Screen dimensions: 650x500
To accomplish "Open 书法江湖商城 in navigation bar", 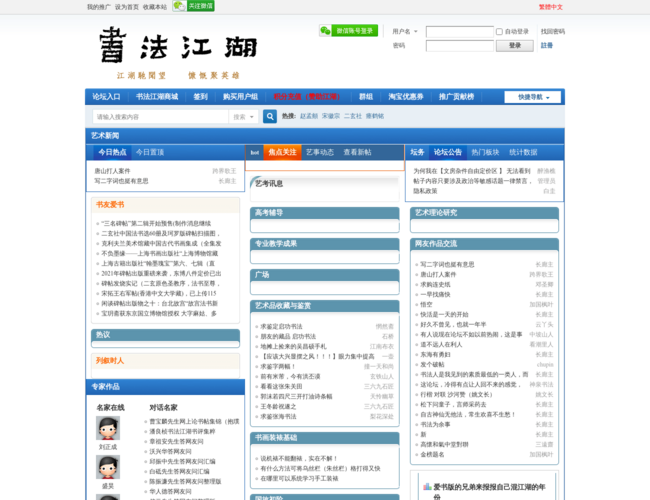I will point(157,97).
